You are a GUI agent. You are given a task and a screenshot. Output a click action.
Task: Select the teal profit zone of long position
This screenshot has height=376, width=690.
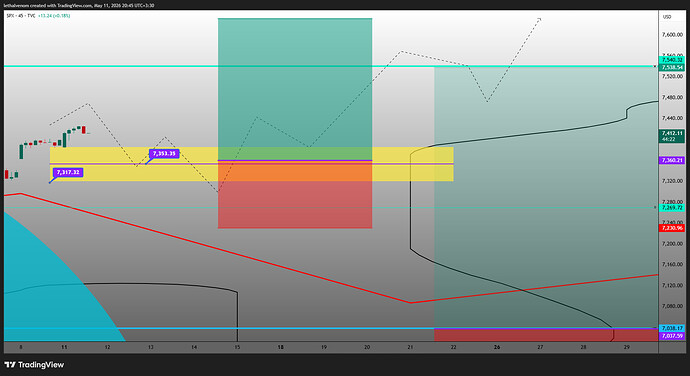pos(295,88)
